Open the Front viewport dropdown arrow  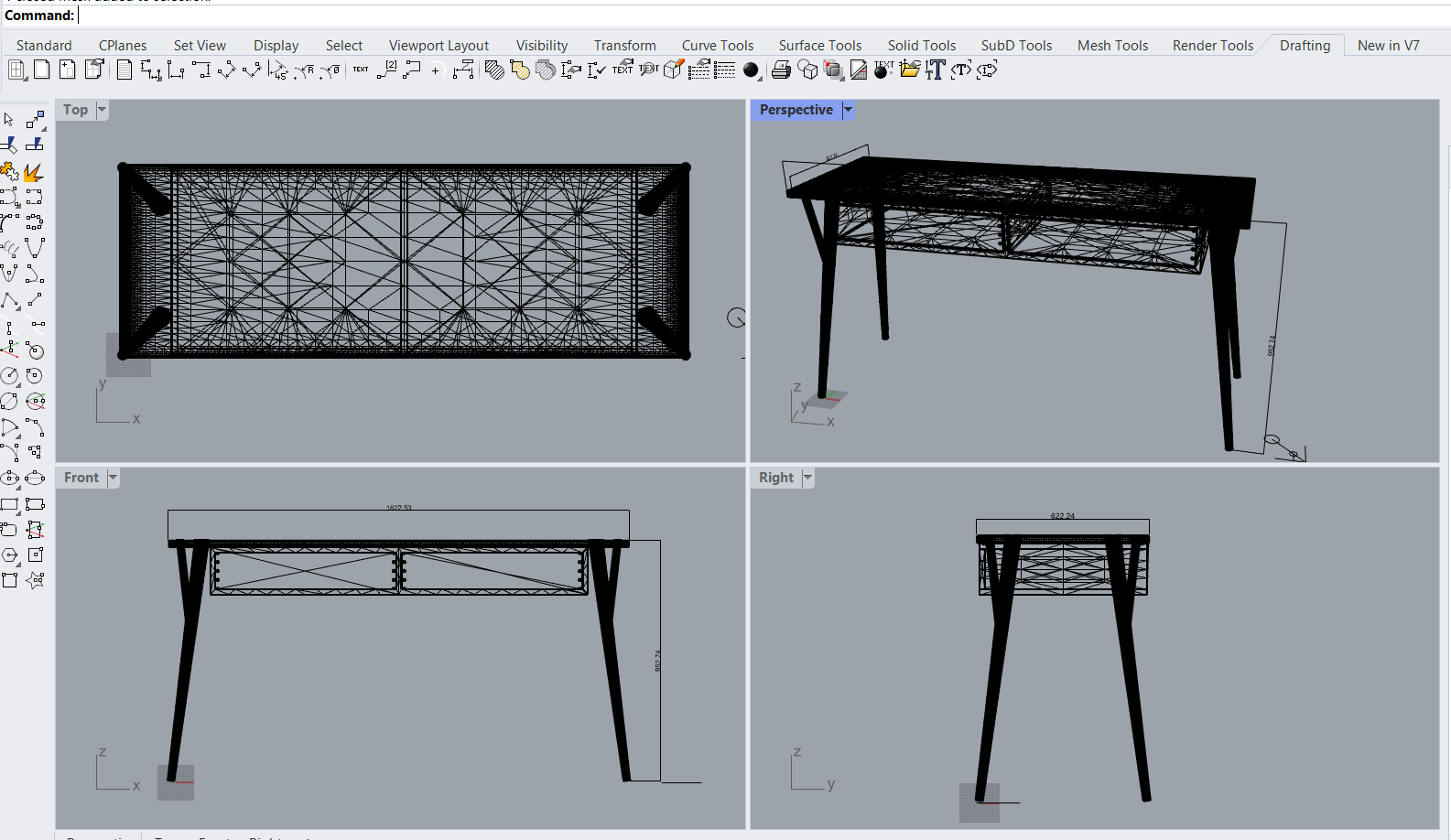[x=113, y=478]
